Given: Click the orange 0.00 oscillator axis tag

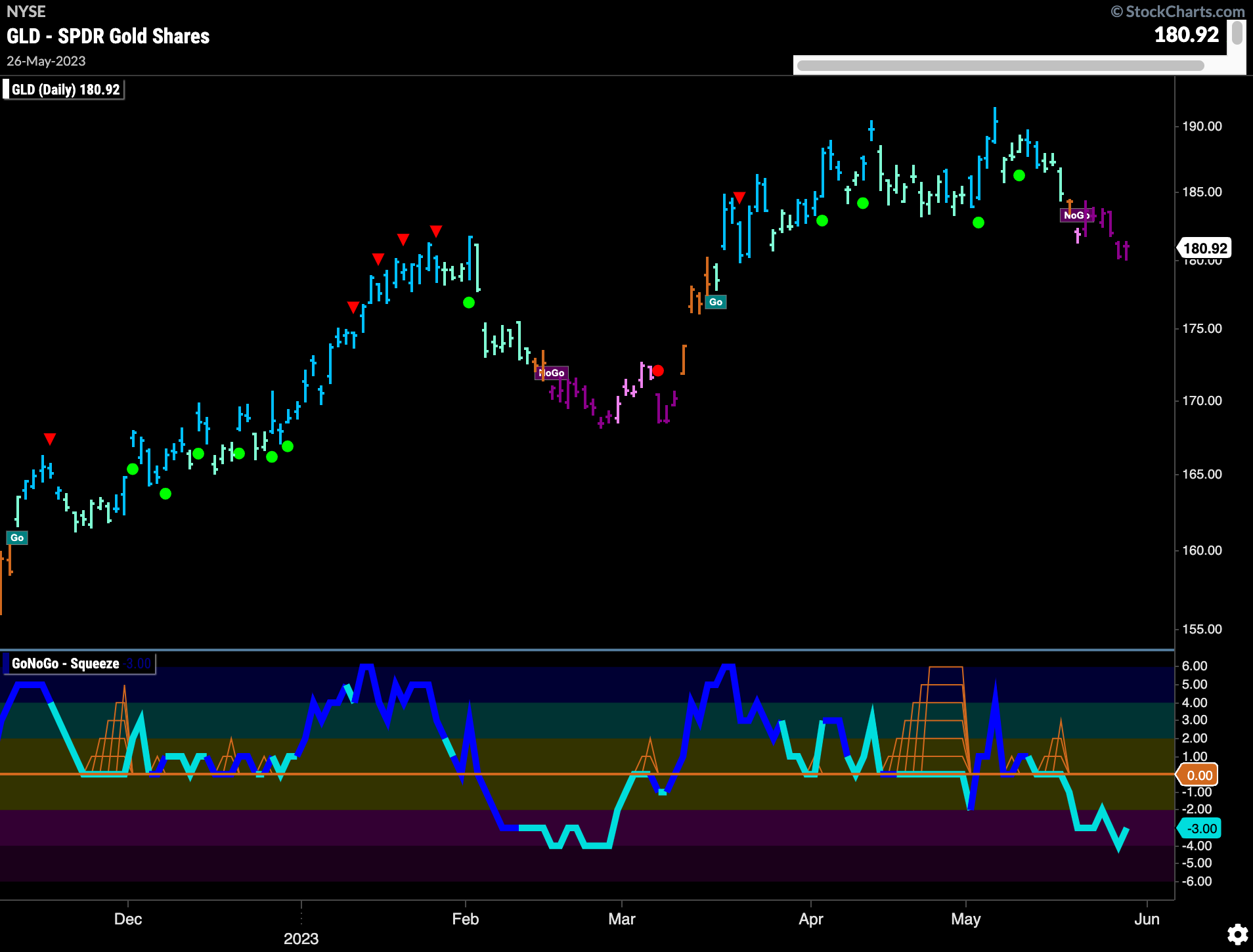Looking at the screenshot, I should (x=1198, y=775).
